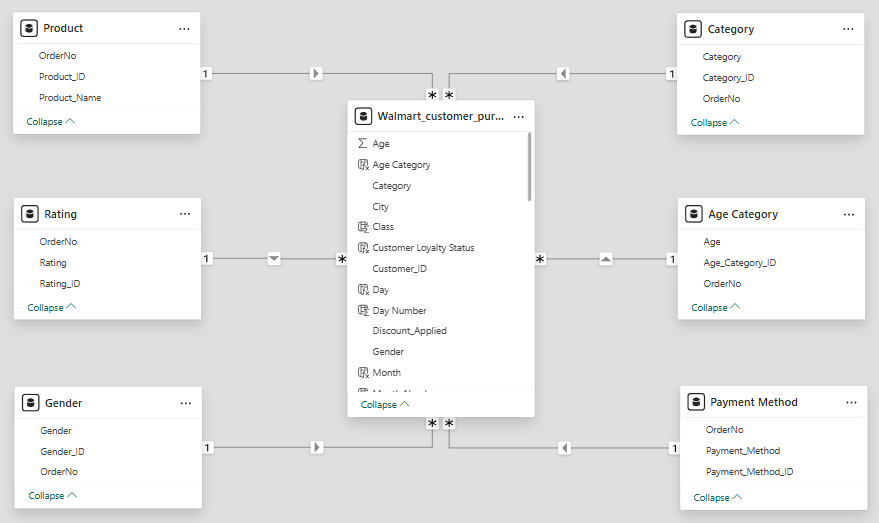
Task: Select OrderNo field in Category table
Action: tap(721, 99)
